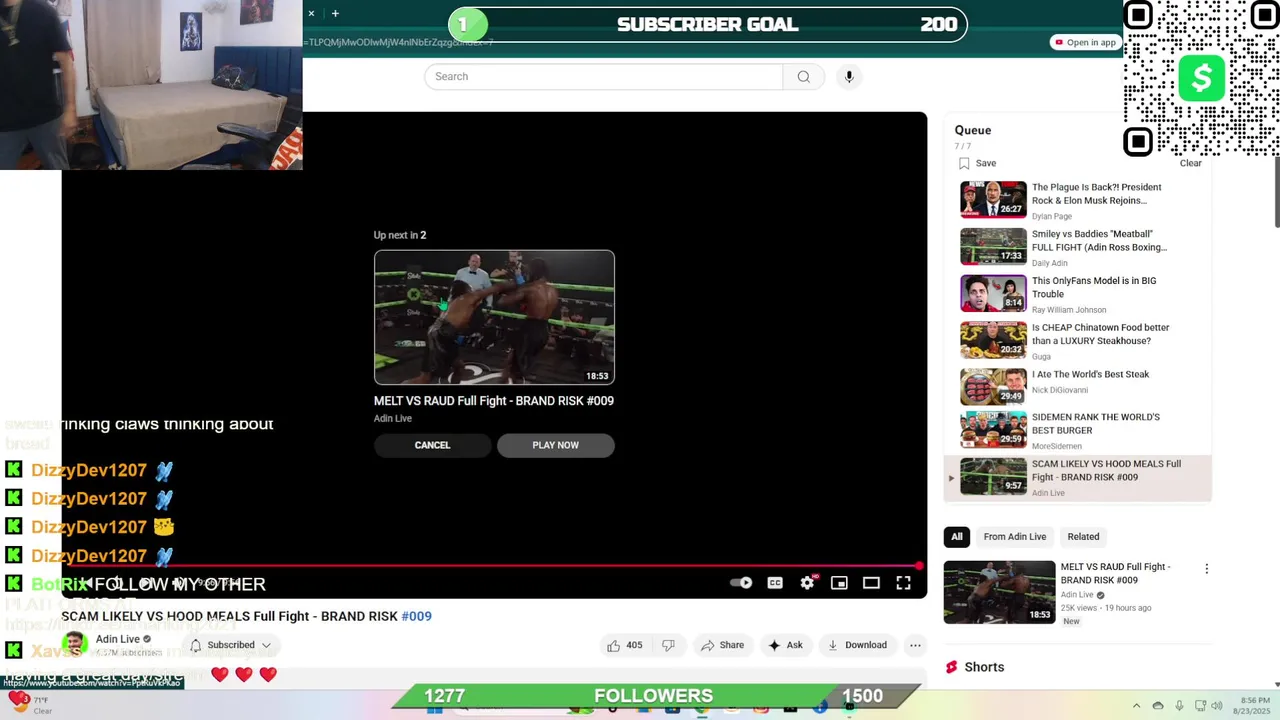Open more actions menu below video

915,645
